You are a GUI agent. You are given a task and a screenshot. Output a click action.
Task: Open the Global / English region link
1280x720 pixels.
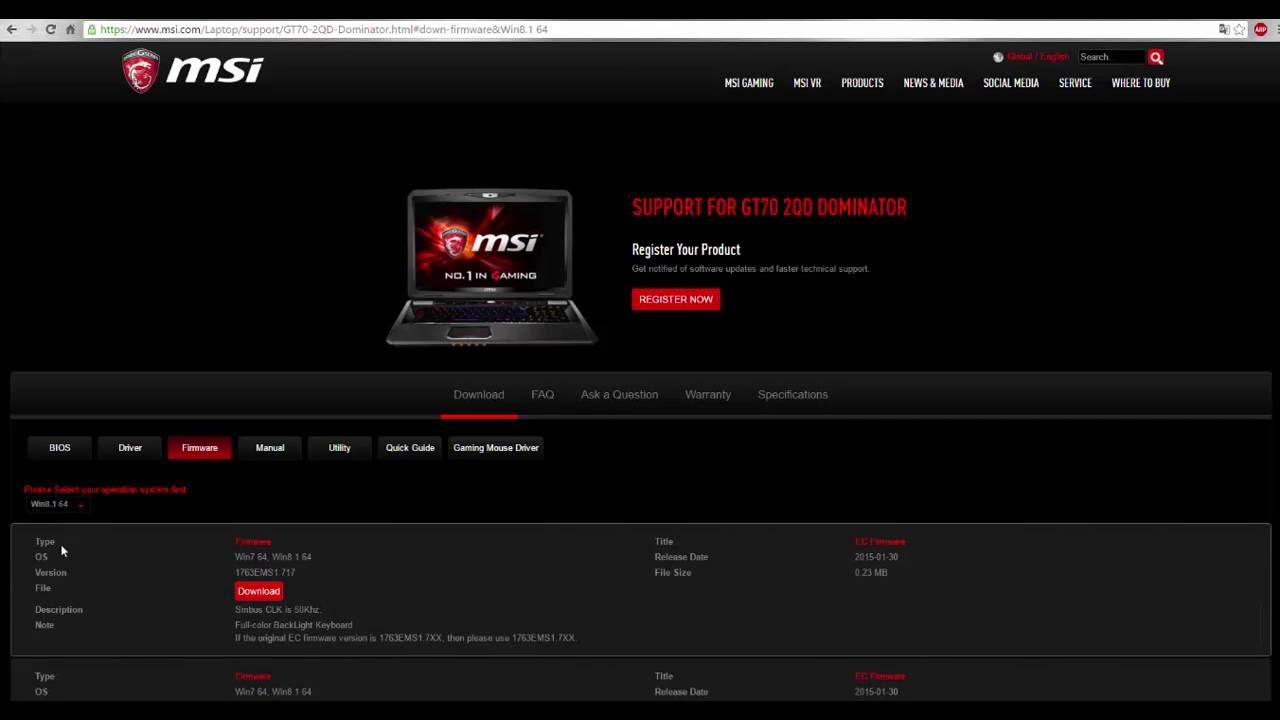click(x=1038, y=57)
